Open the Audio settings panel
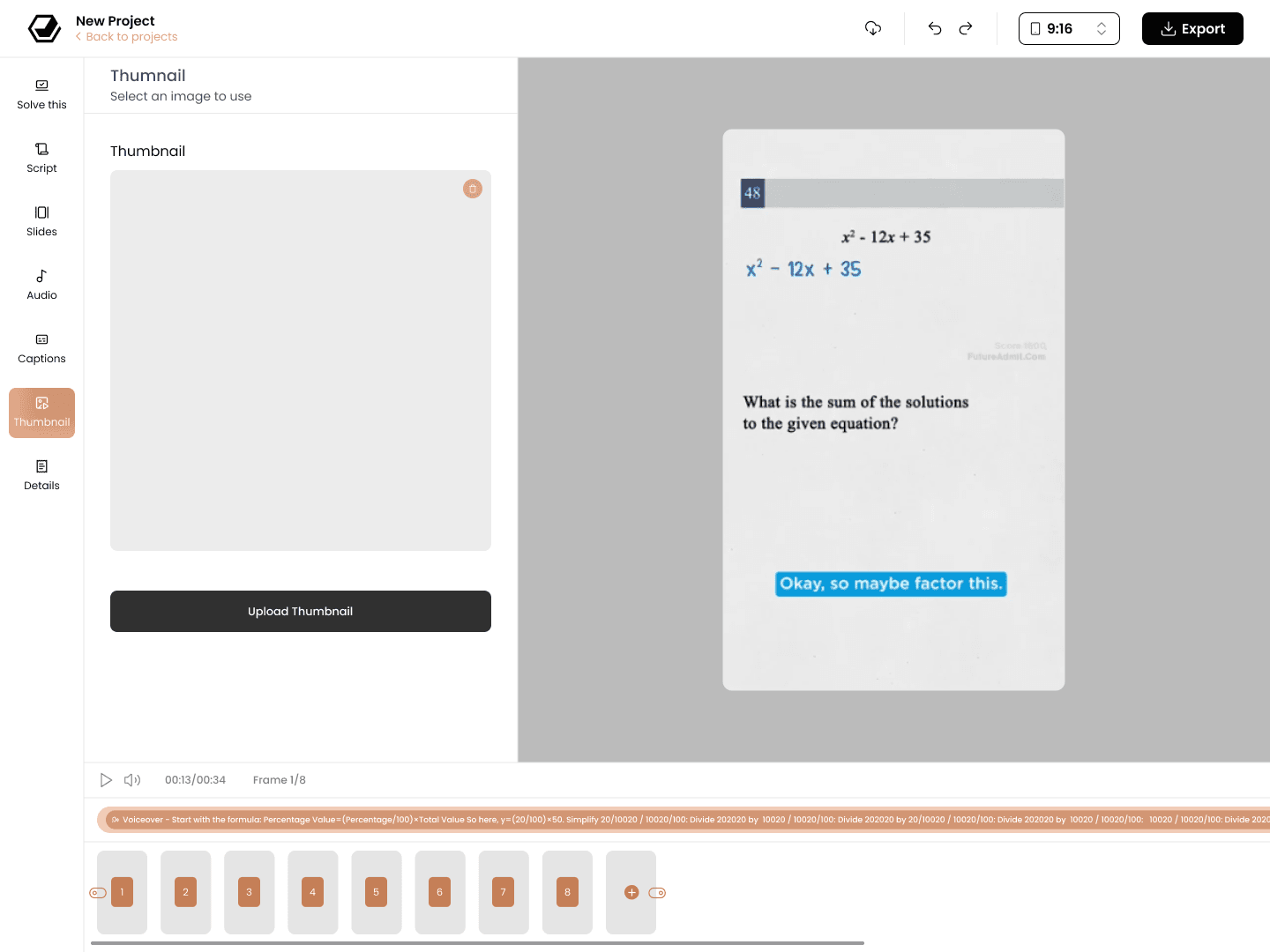This screenshot has width=1270, height=952. pyautogui.click(x=41, y=286)
